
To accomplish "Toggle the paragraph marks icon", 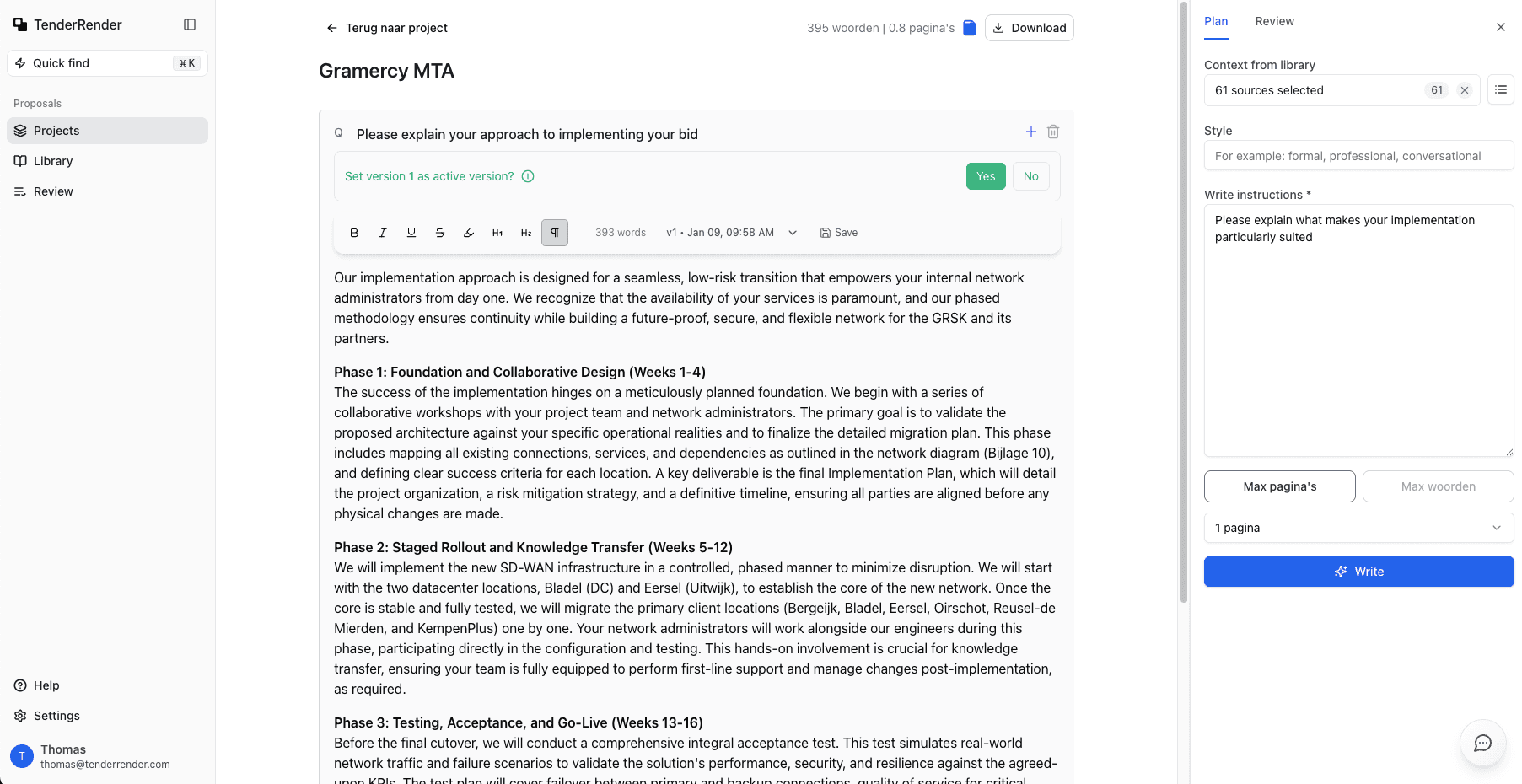I will tap(554, 233).
